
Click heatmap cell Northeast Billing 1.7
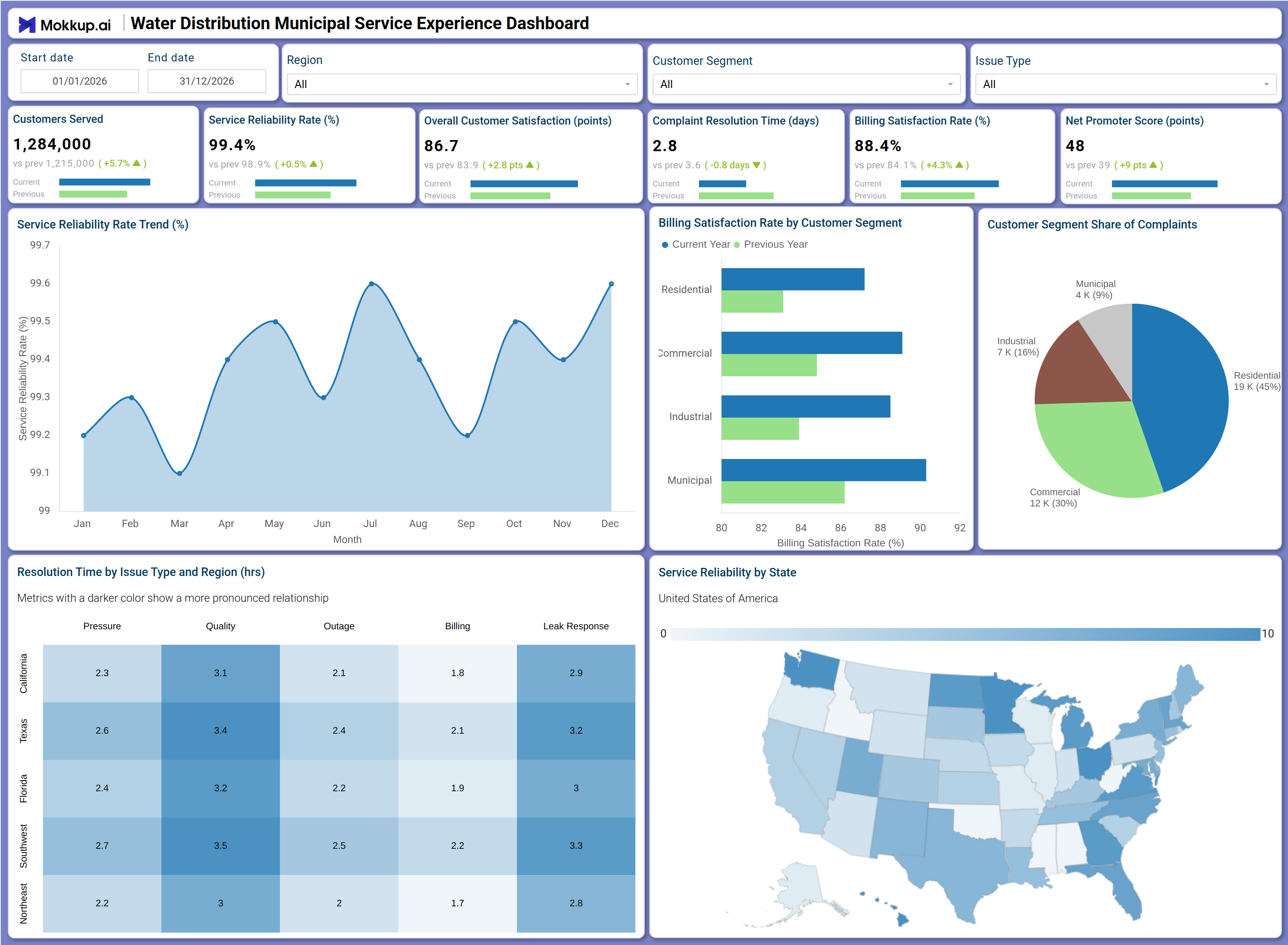pyautogui.click(x=457, y=903)
